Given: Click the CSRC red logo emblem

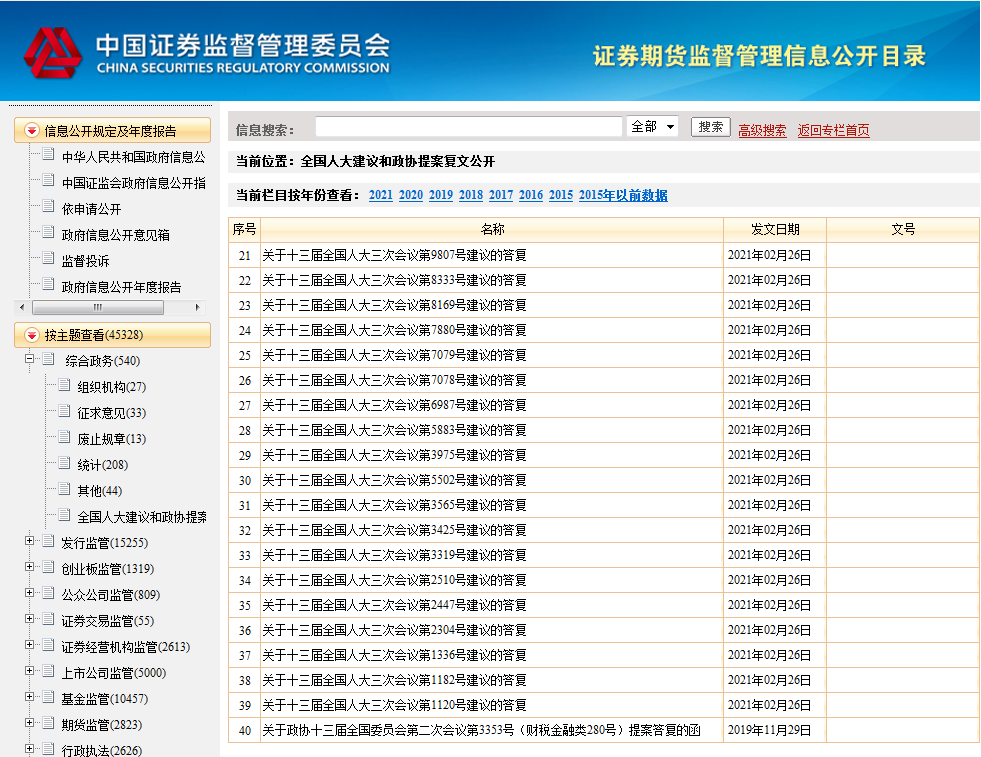Looking at the screenshot, I should [x=53, y=52].
